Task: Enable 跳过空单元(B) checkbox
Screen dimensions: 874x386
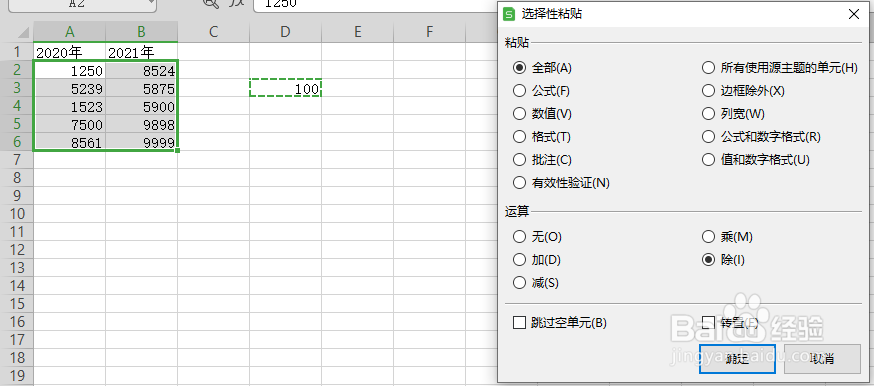Action: tap(519, 323)
